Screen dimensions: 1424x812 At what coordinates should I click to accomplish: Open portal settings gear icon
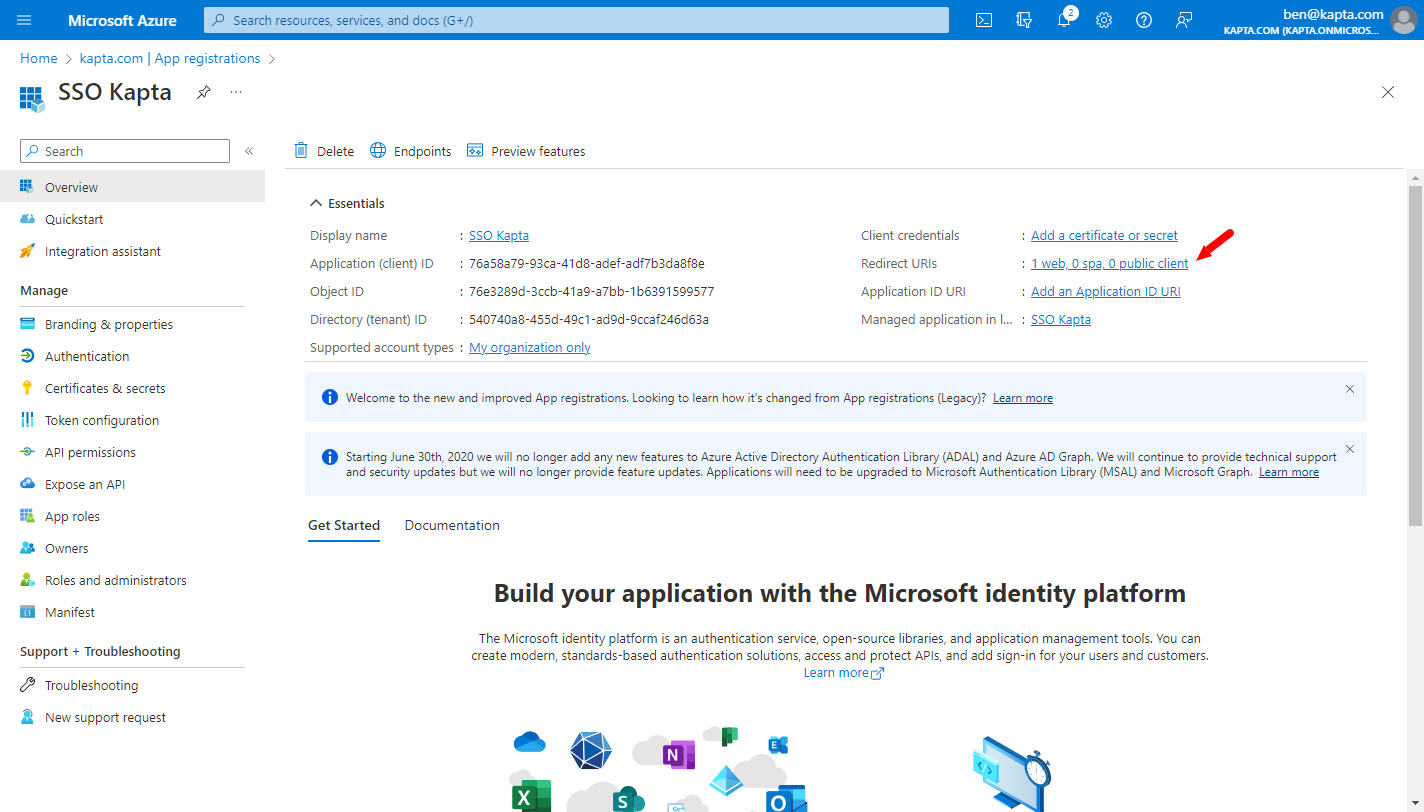click(1104, 20)
